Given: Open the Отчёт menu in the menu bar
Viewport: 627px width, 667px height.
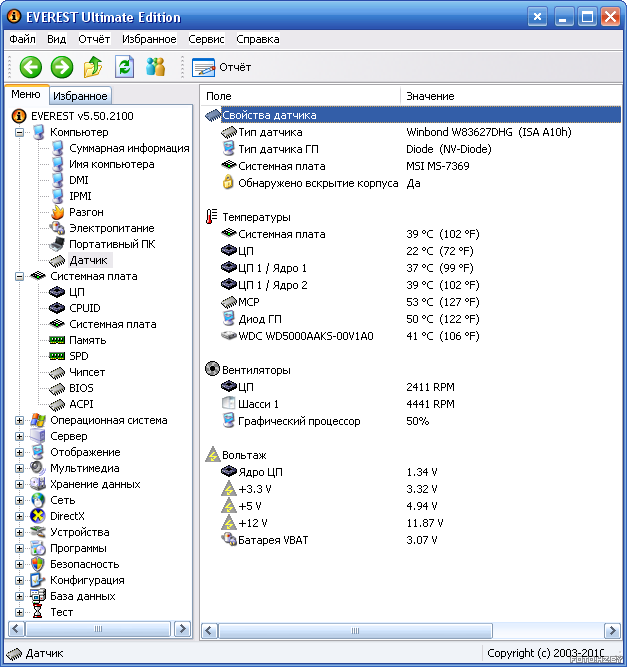Looking at the screenshot, I should tap(94, 39).
